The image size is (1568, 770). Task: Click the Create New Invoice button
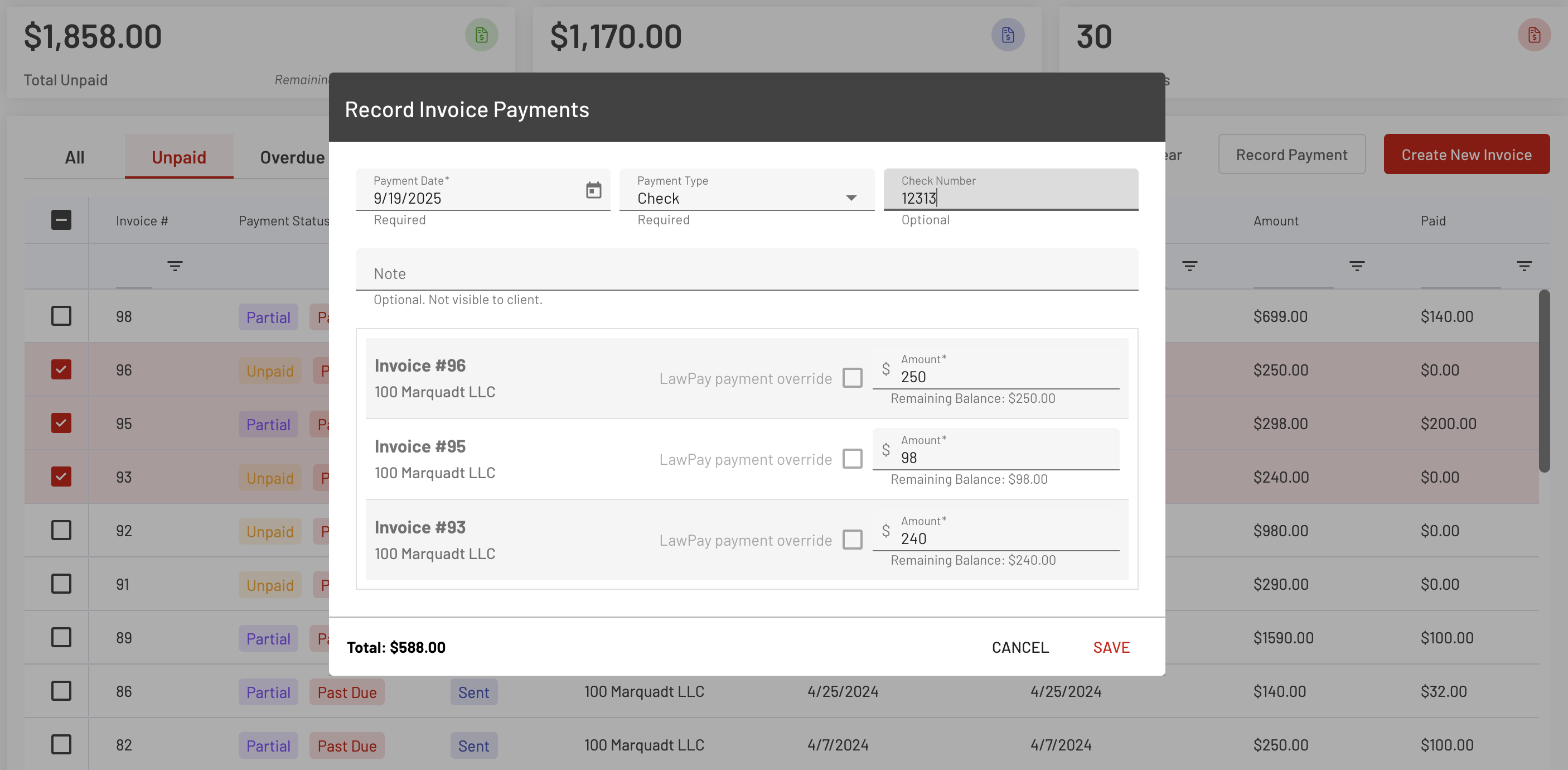1466,155
